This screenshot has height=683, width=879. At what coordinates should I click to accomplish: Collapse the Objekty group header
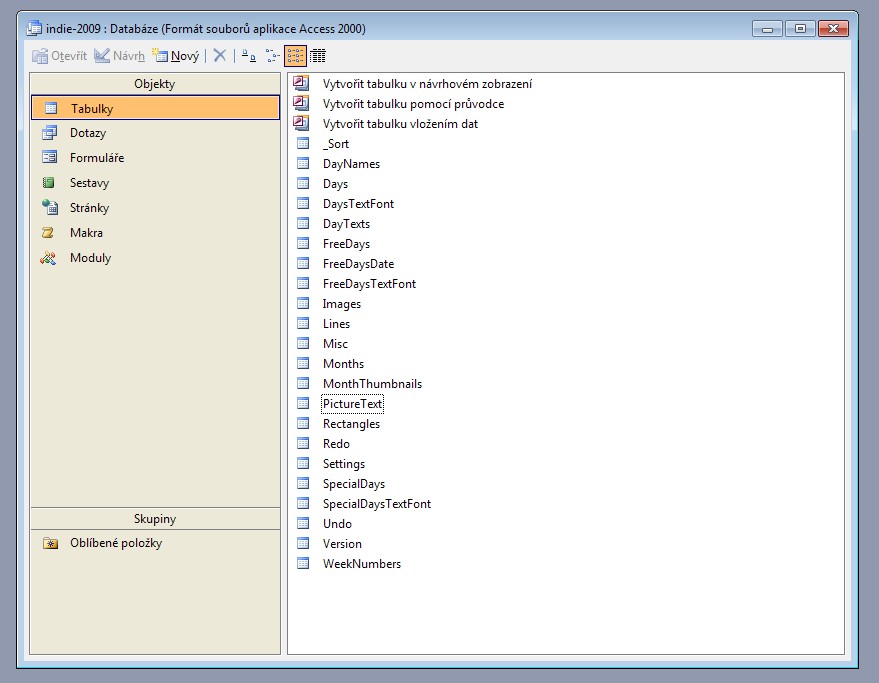(155, 84)
